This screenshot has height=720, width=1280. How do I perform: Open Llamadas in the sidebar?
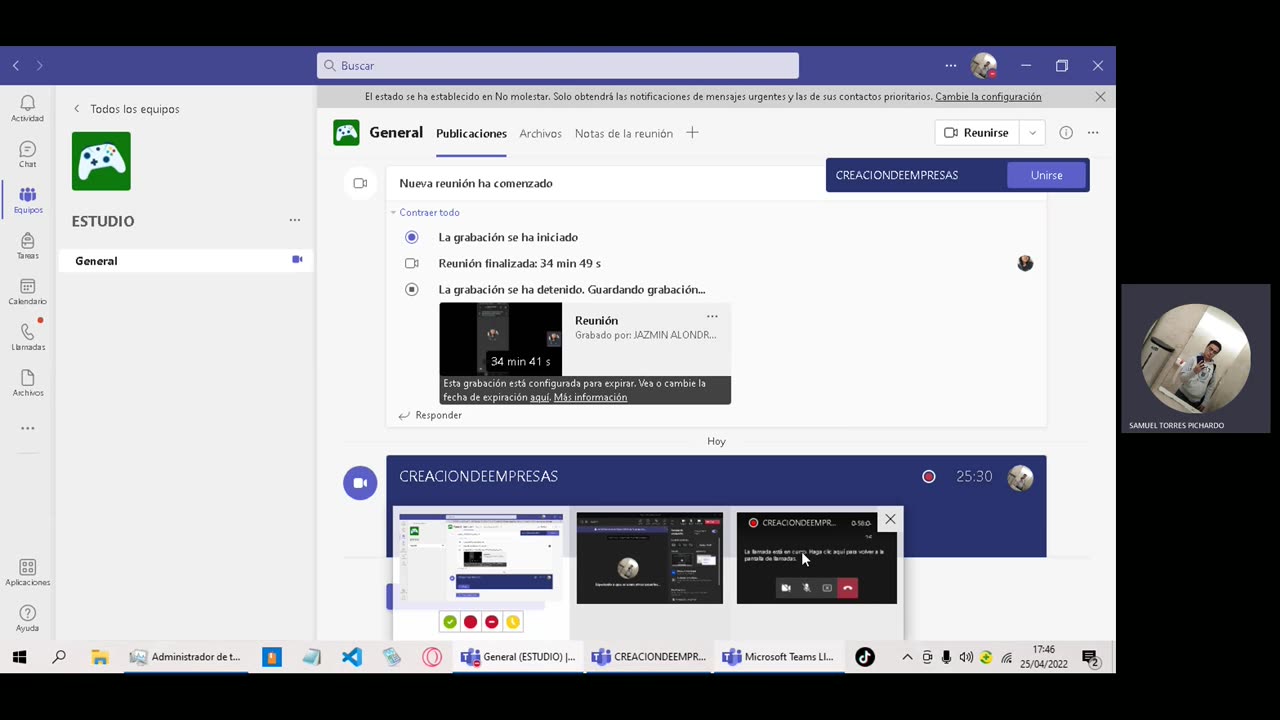[27, 337]
